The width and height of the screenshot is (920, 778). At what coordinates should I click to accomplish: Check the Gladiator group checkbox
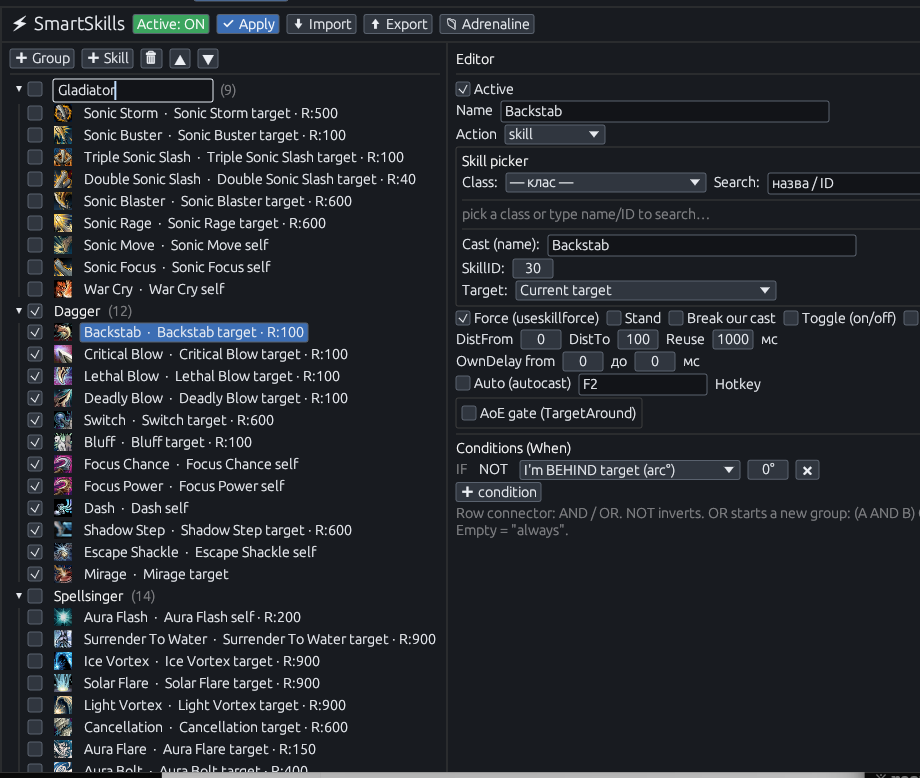pos(35,89)
